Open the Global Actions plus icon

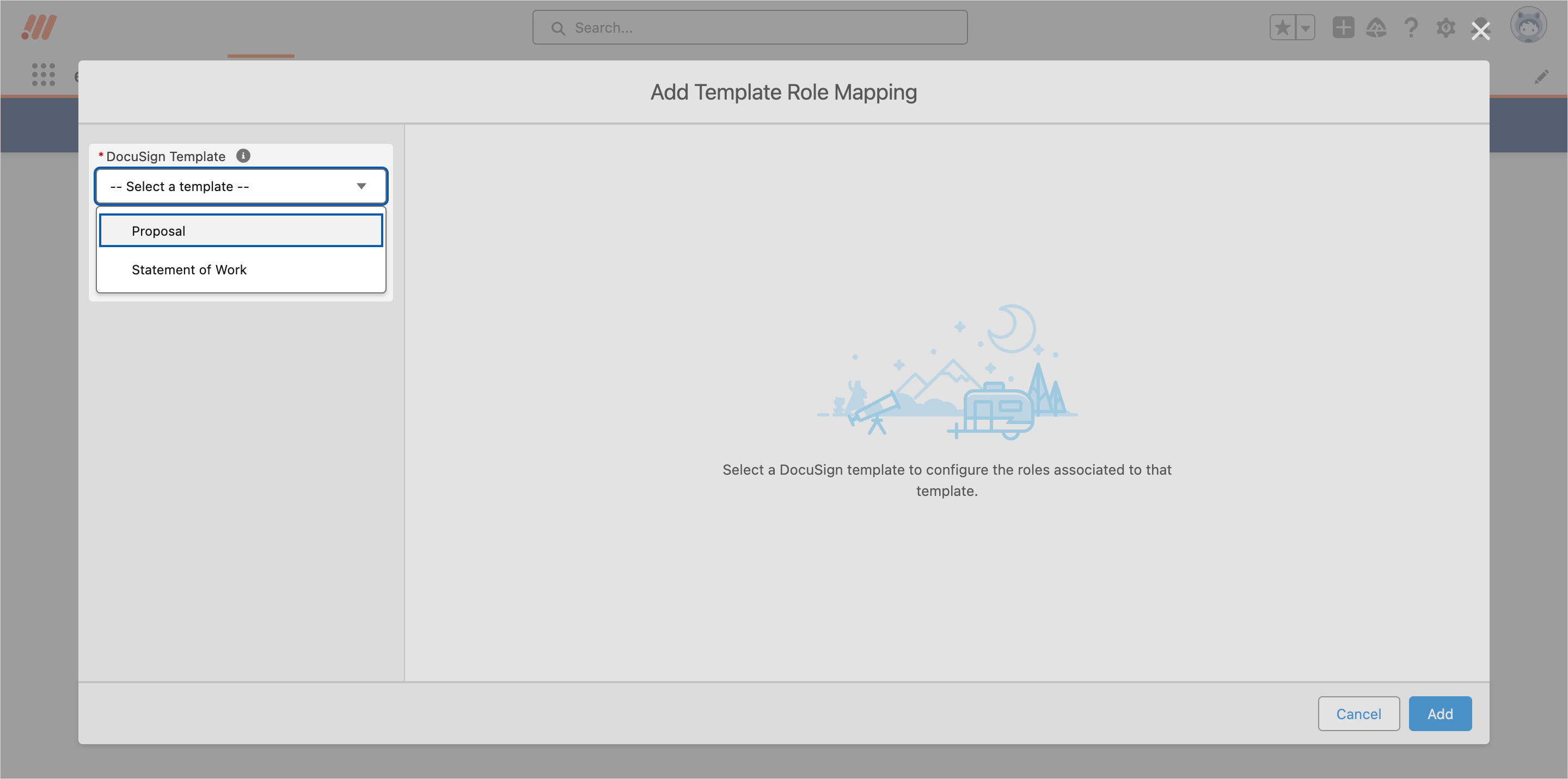pyautogui.click(x=1343, y=27)
